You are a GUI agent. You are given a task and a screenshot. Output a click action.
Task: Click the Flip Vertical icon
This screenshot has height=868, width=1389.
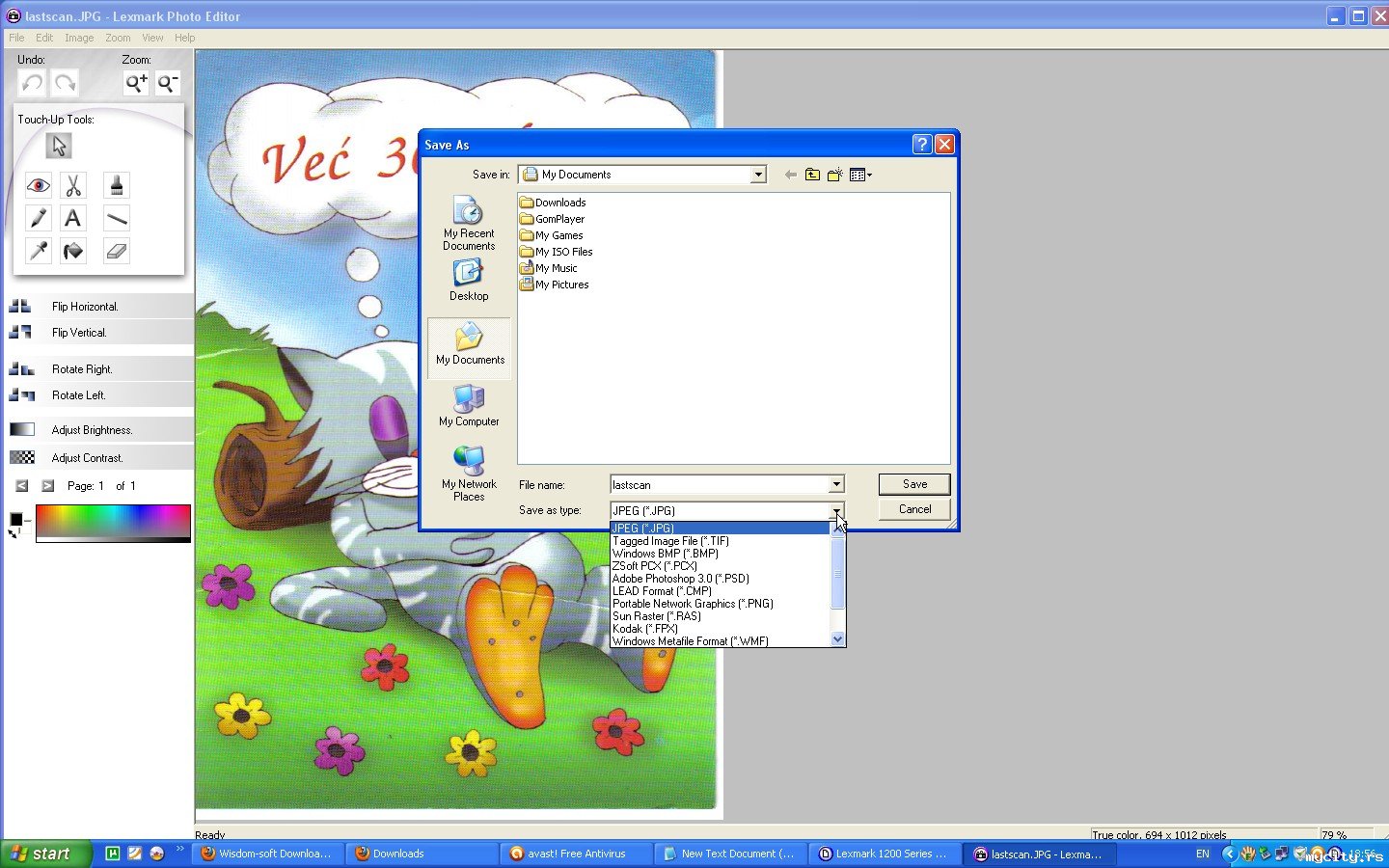tap(20, 332)
